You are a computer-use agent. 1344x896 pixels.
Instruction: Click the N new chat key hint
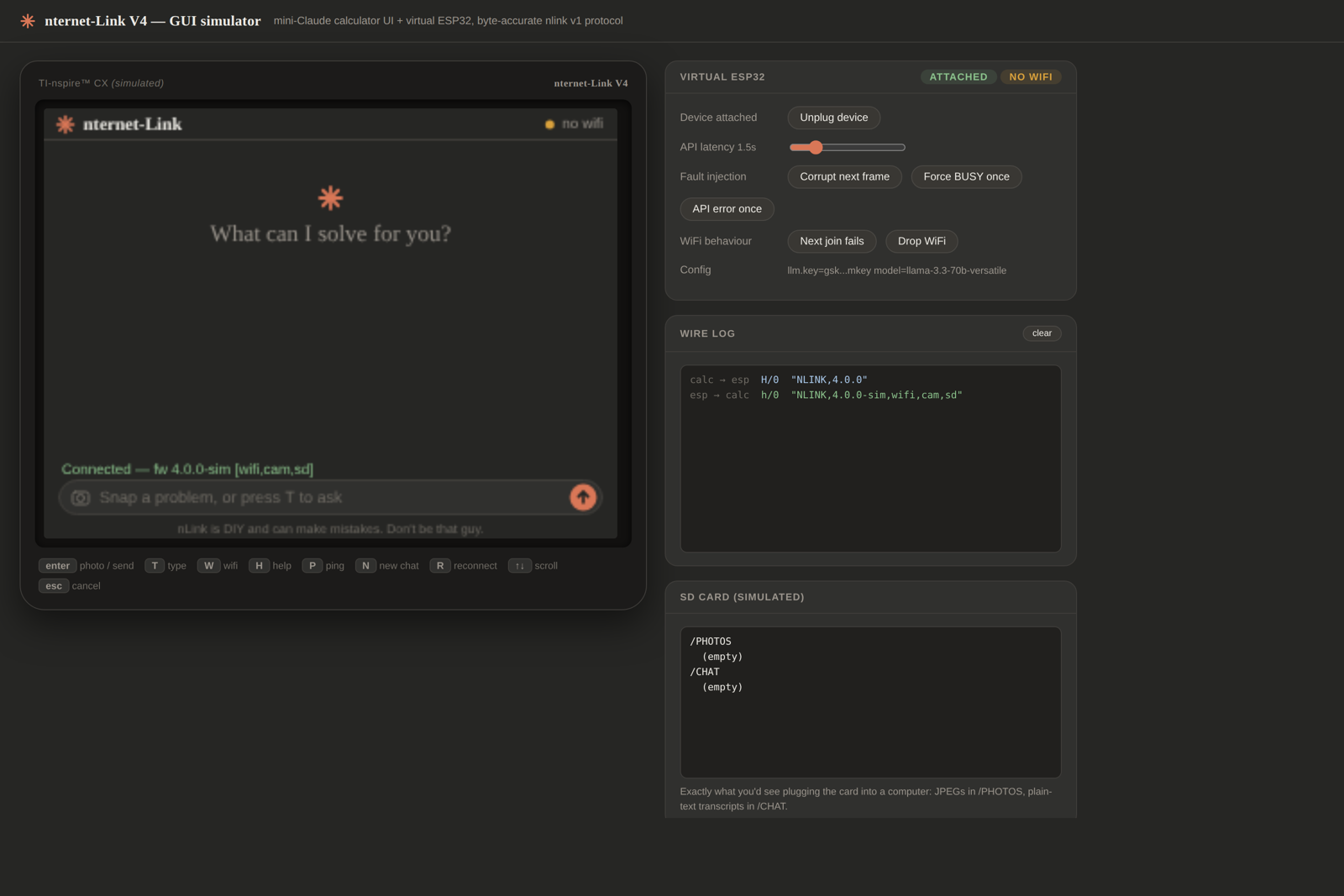387,566
